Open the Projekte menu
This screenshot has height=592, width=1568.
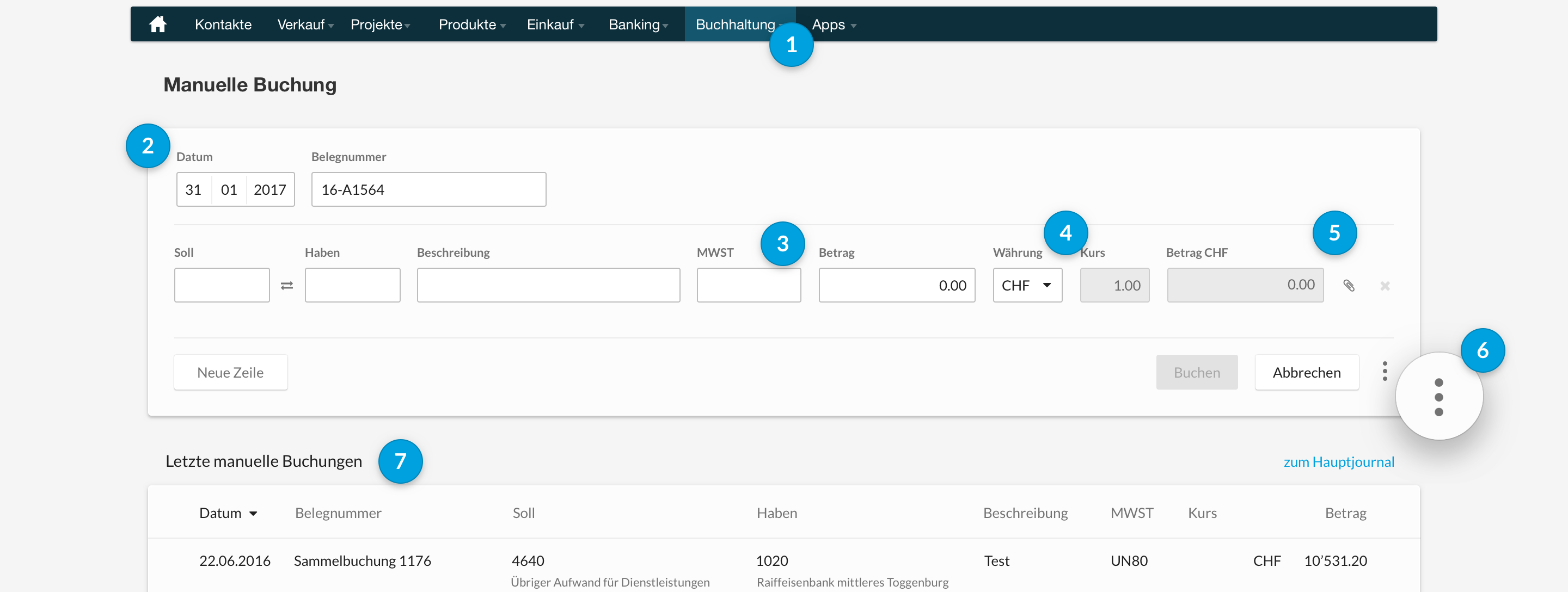381,24
